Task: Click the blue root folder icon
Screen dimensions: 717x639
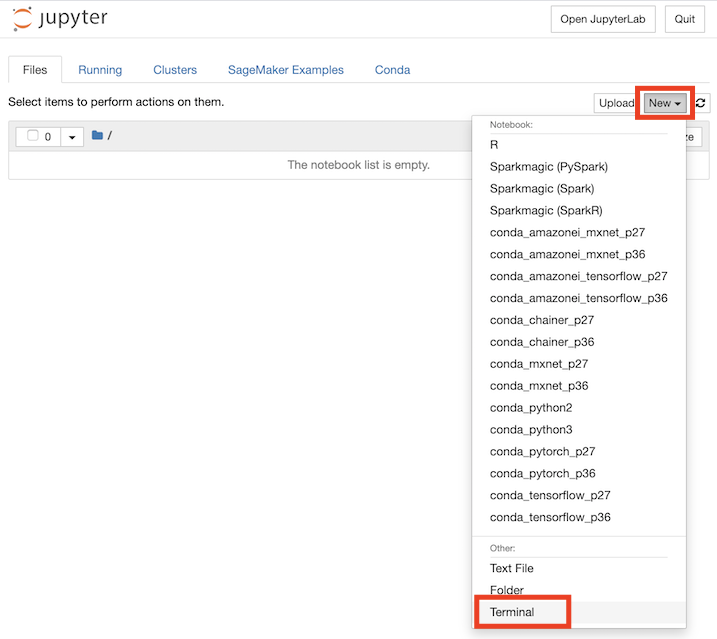Action: click(x=97, y=135)
